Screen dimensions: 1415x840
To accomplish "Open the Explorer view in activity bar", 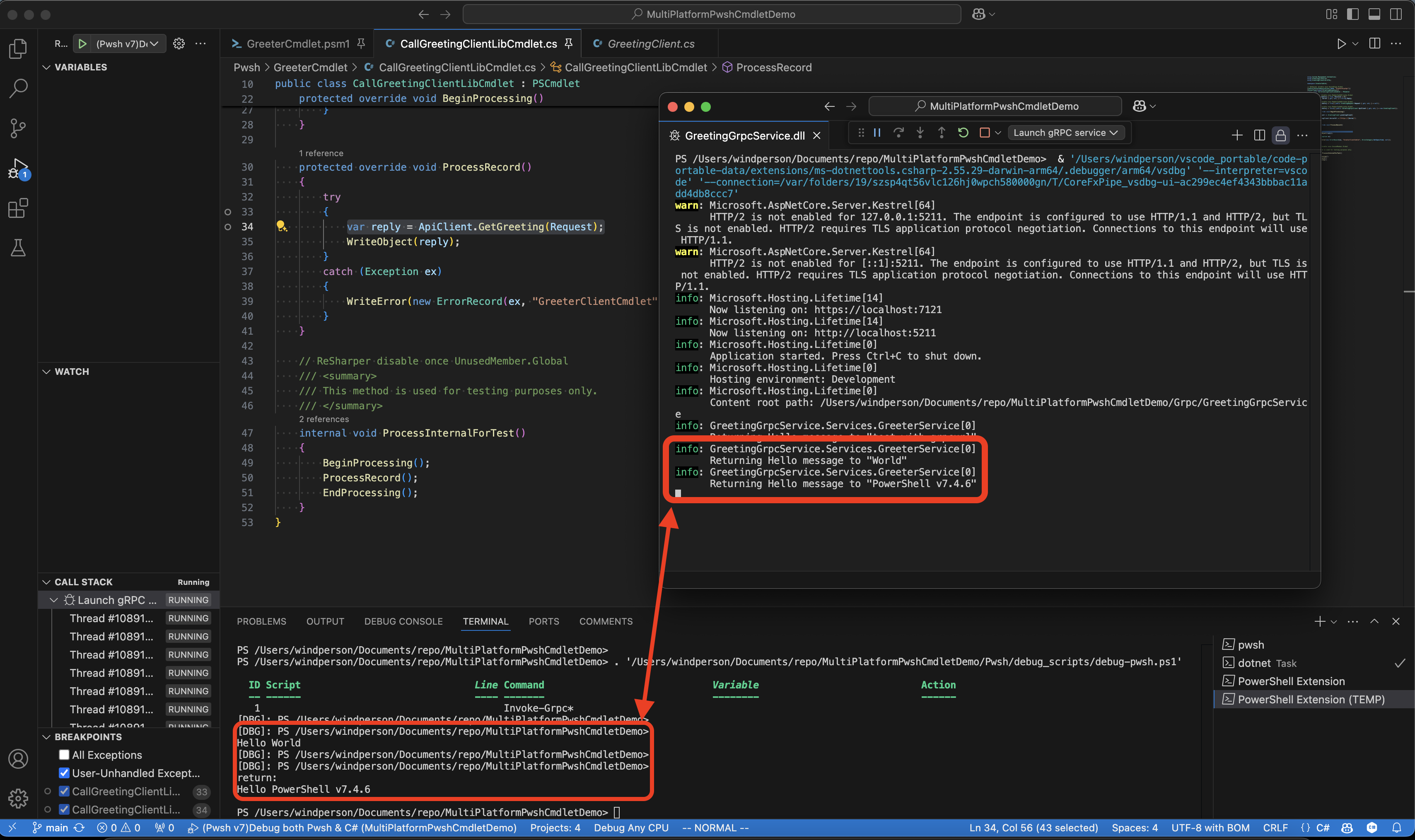I will point(18,49).
